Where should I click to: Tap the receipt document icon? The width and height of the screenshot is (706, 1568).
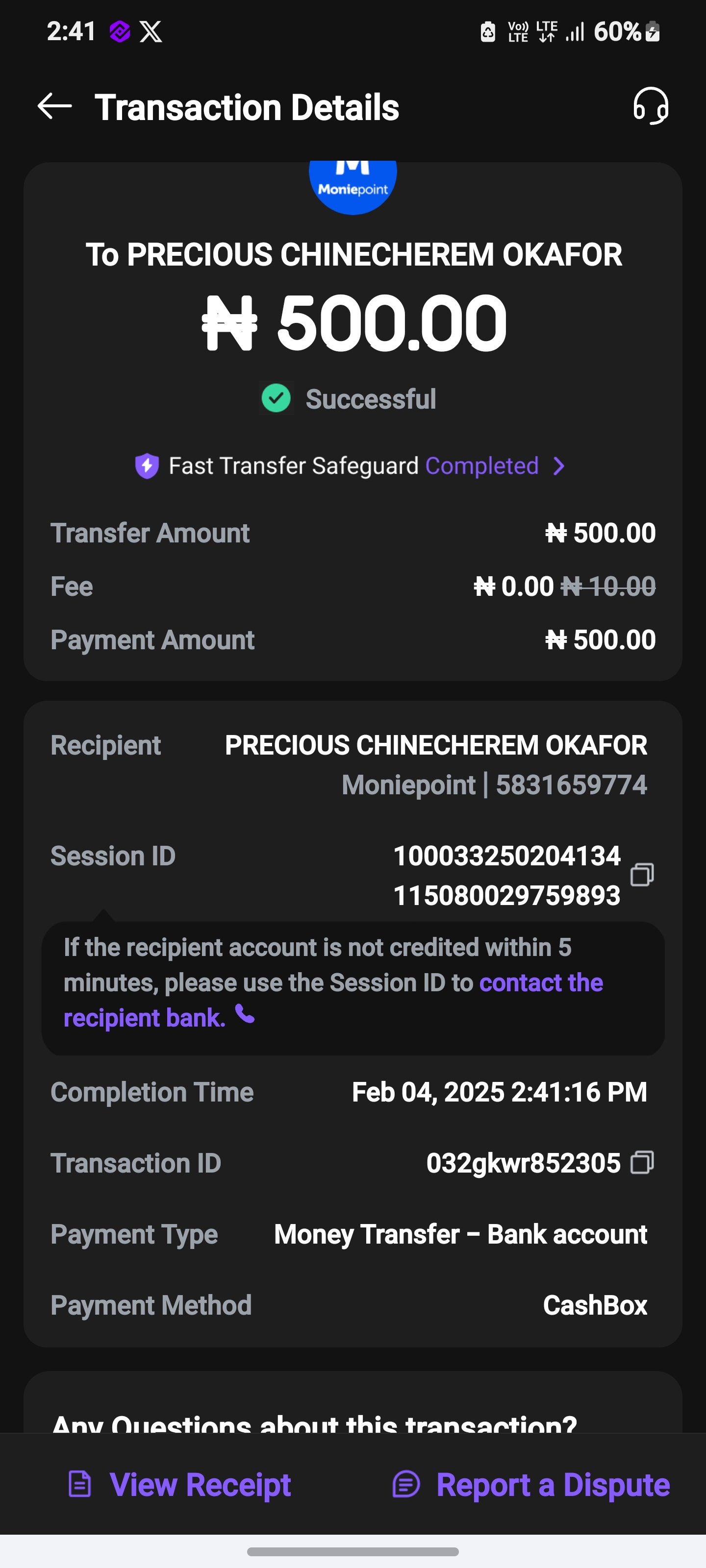point(80,1484)
